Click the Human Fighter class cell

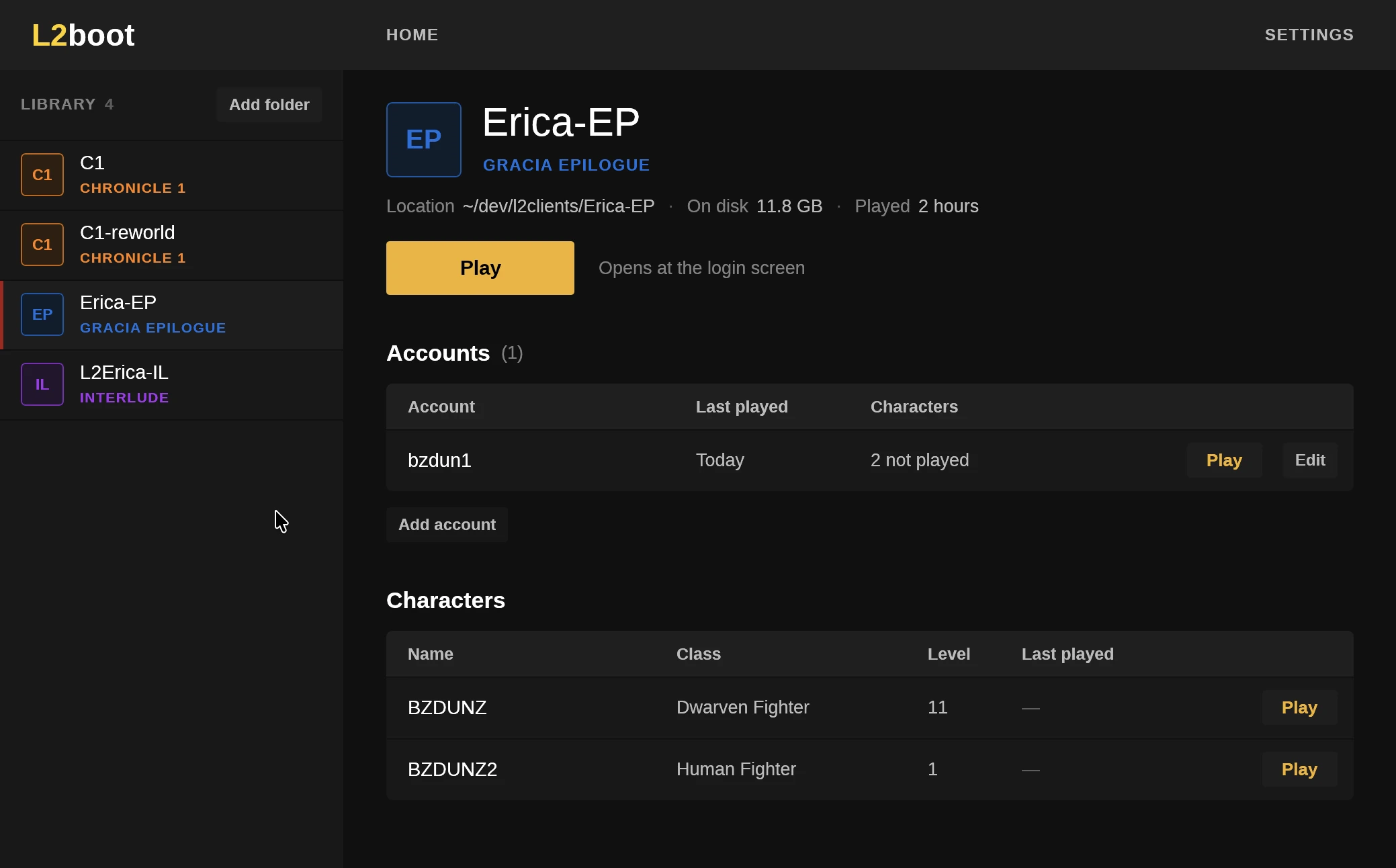pos(736,769)
